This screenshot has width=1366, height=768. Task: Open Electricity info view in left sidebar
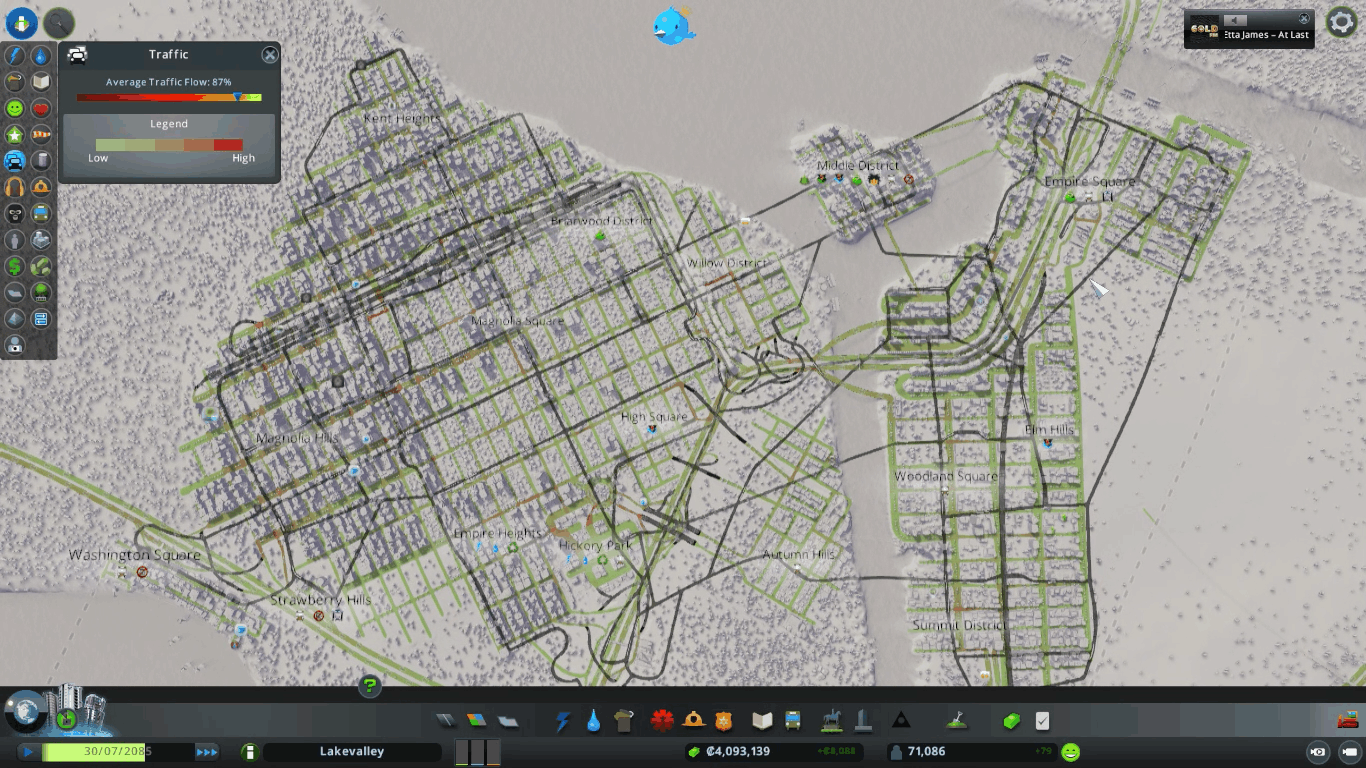pos(15,56)
